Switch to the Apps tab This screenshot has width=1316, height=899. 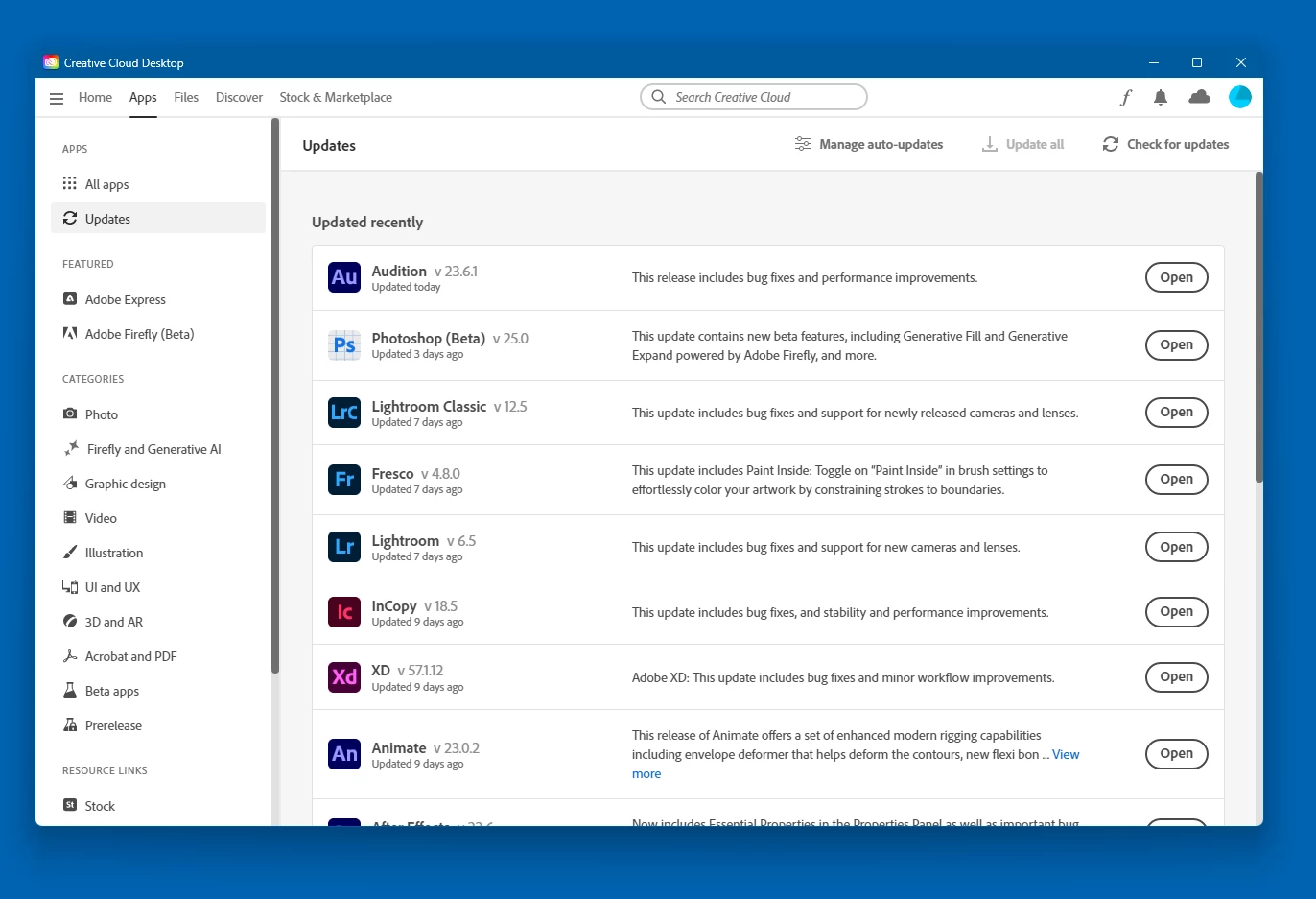point(143,97)
